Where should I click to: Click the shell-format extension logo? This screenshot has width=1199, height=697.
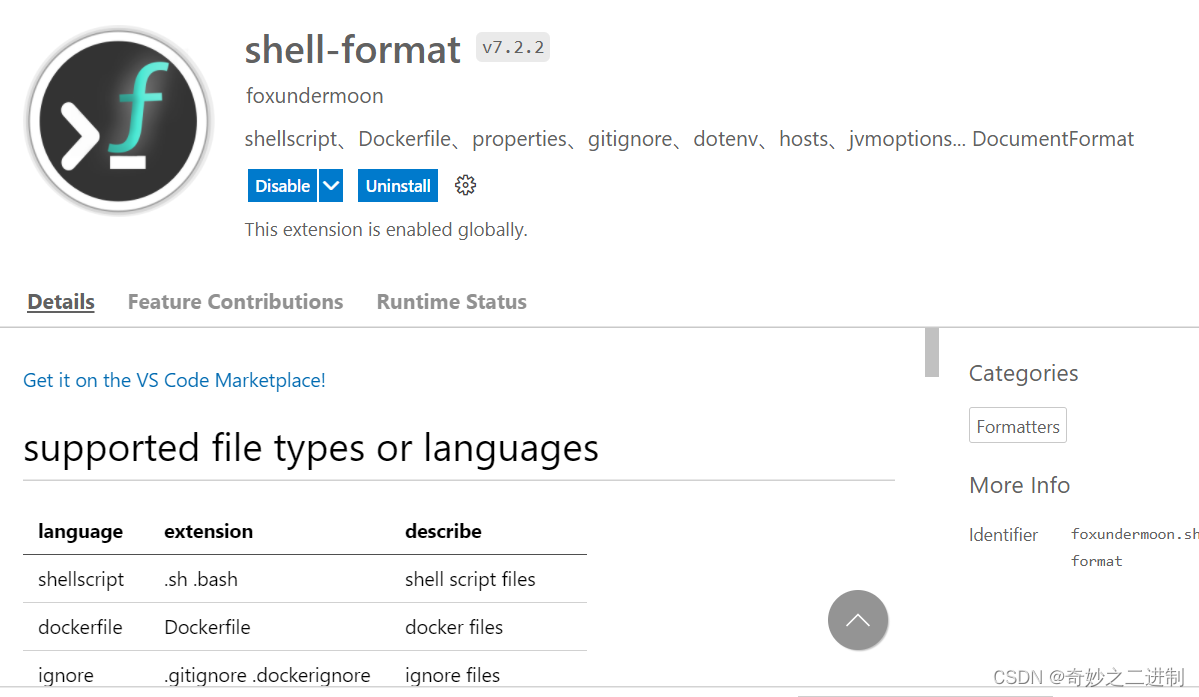click(117, 120)
